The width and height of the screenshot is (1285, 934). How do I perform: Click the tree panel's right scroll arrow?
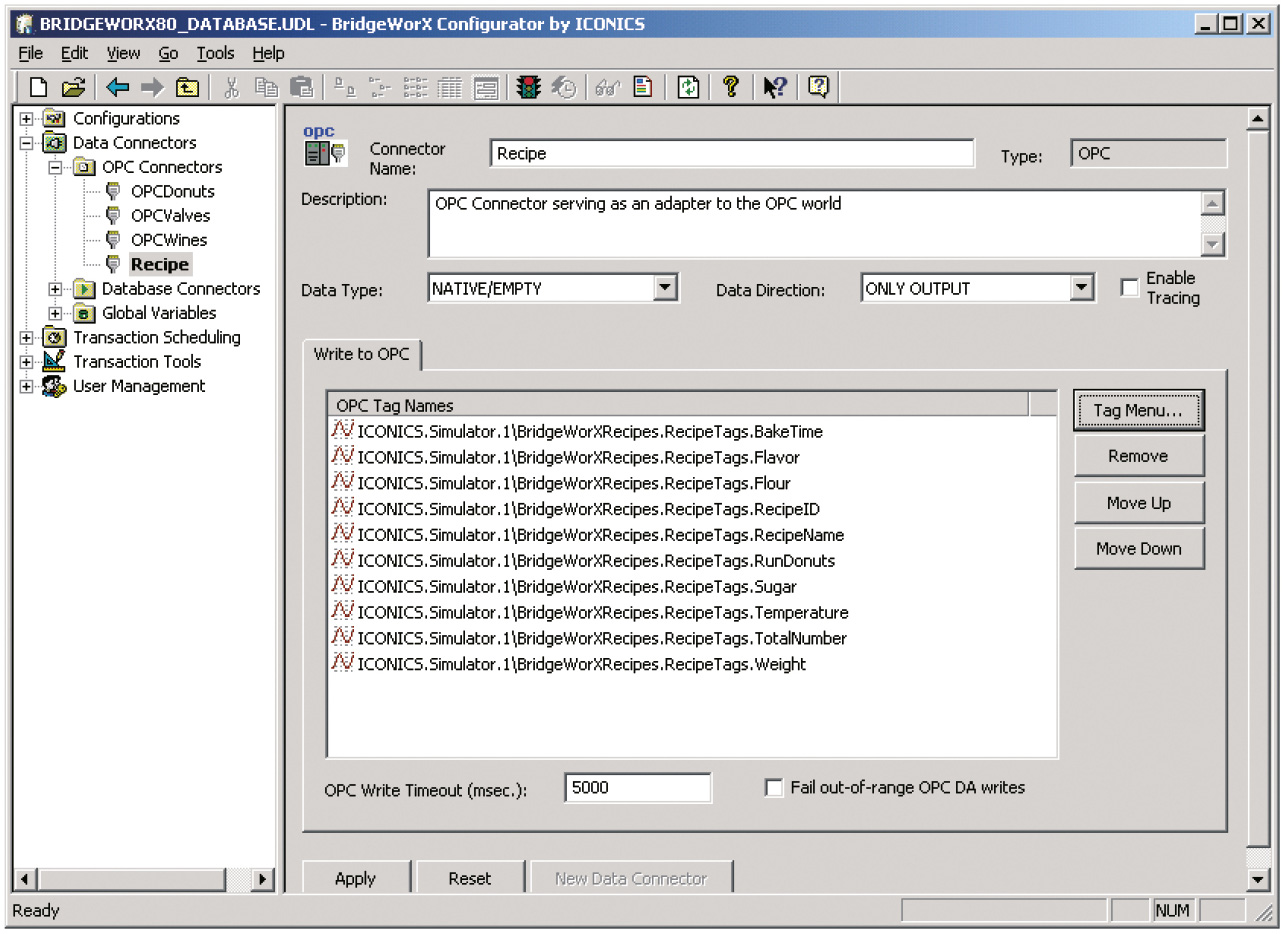tap(263, 879)
